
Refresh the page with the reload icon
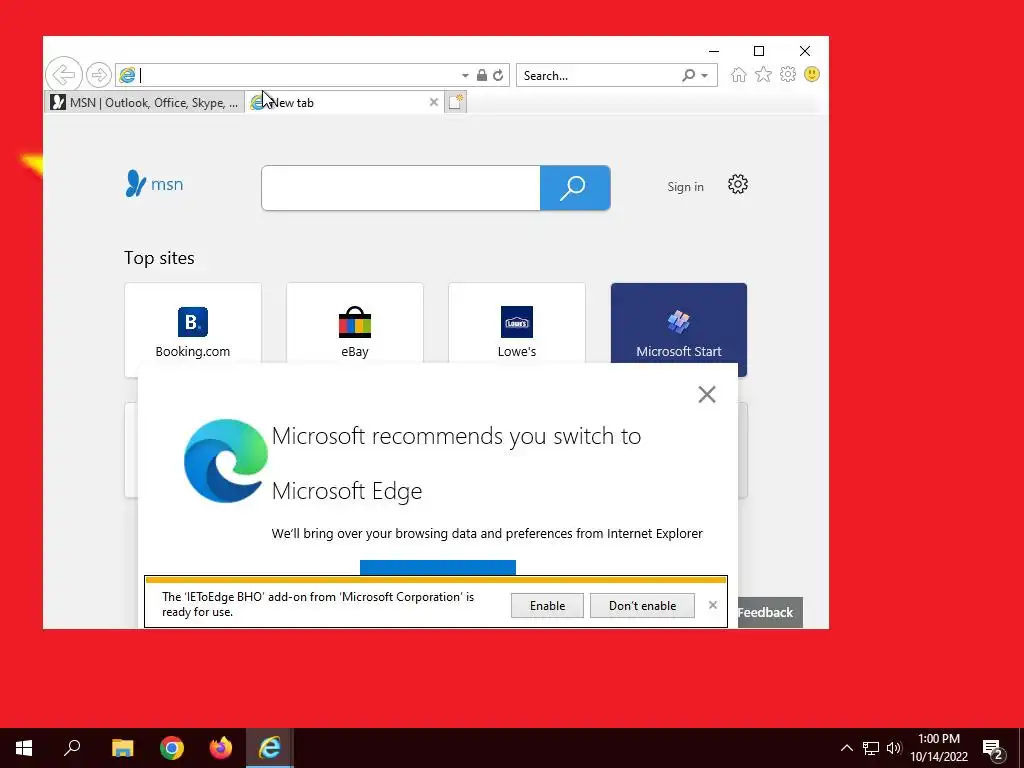pos(498,75)
